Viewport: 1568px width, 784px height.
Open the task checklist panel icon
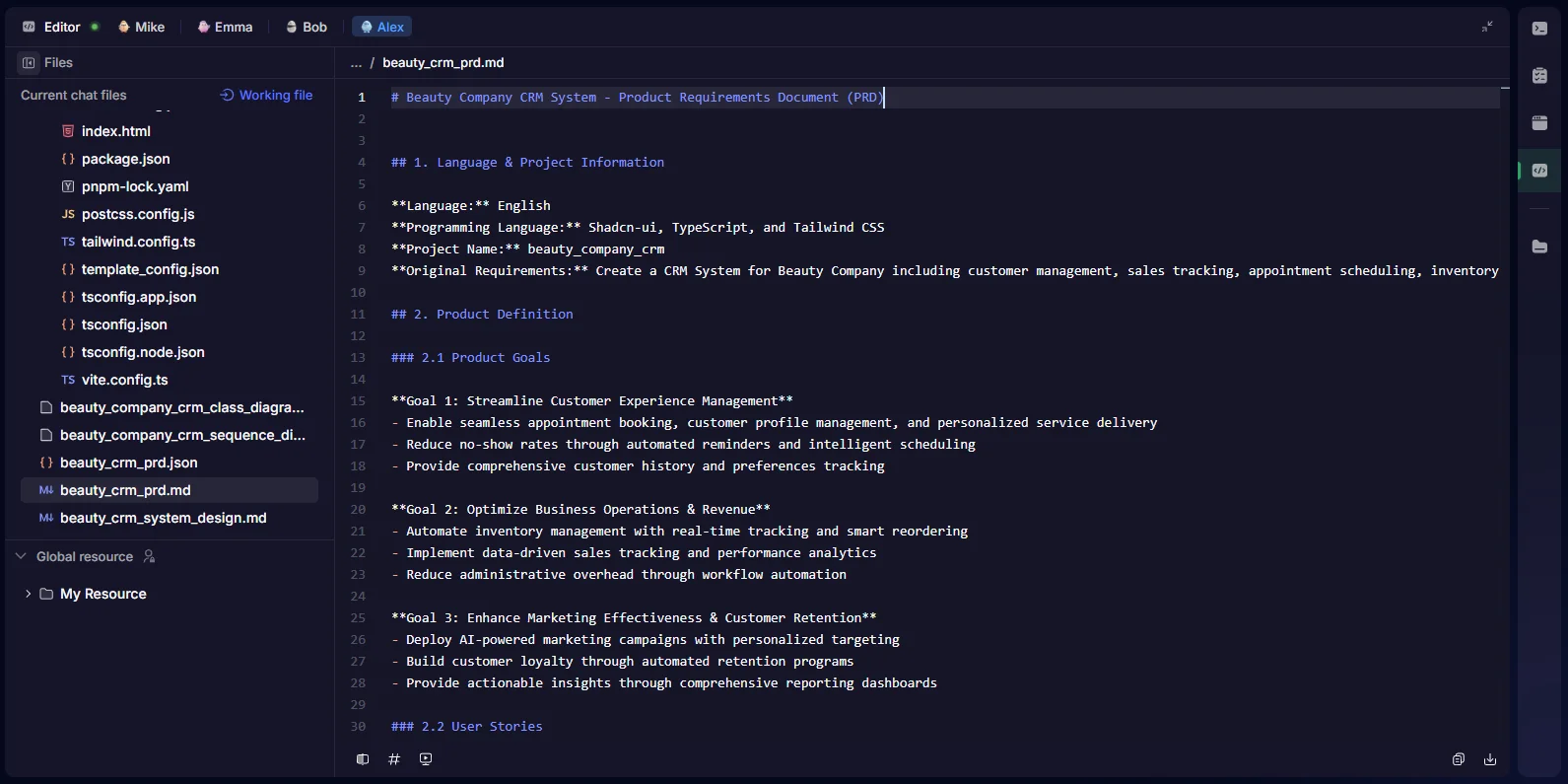pyautogui.click(x=1539, y=76)
